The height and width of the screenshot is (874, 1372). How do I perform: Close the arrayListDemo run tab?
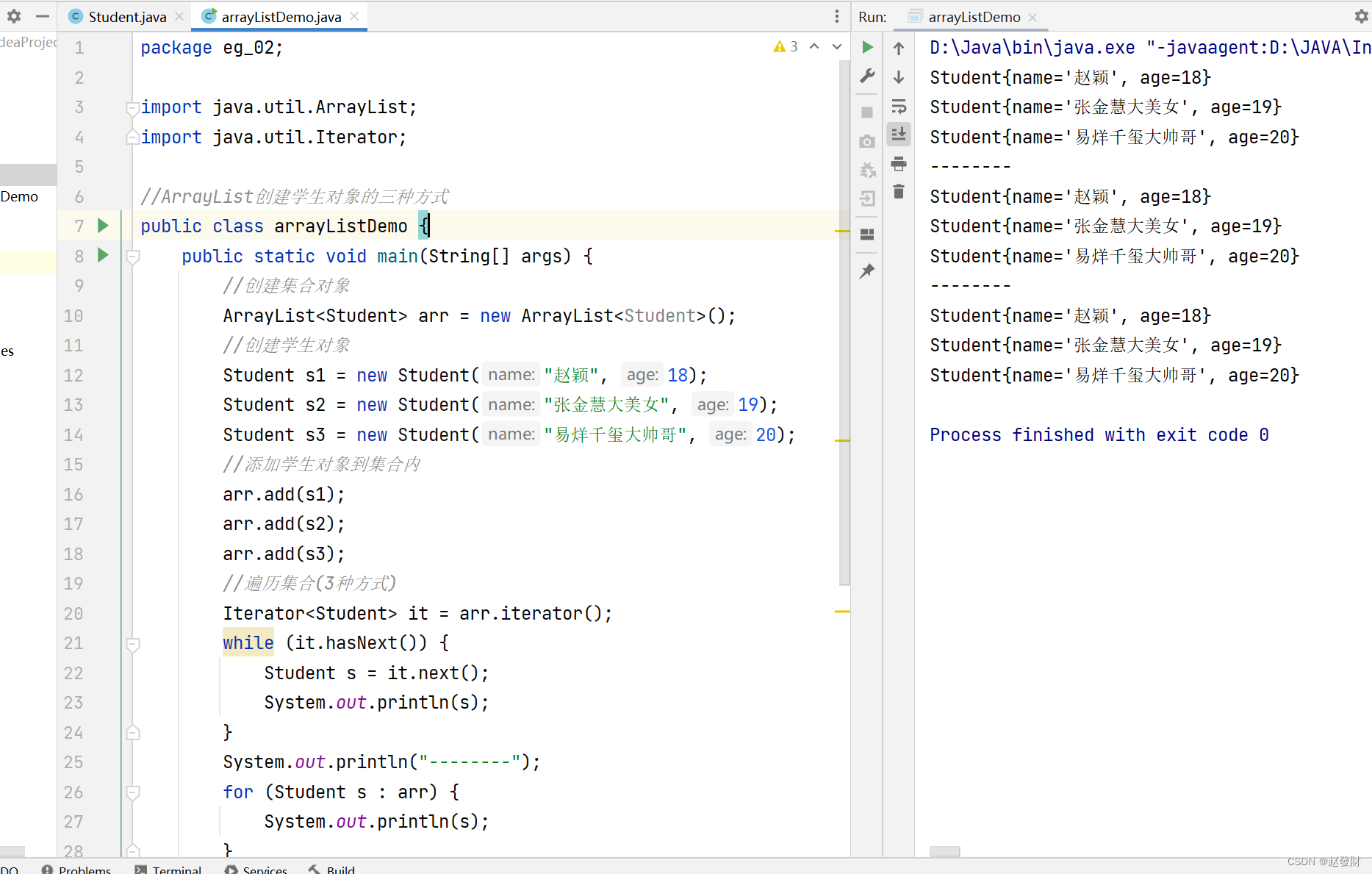1032,17
